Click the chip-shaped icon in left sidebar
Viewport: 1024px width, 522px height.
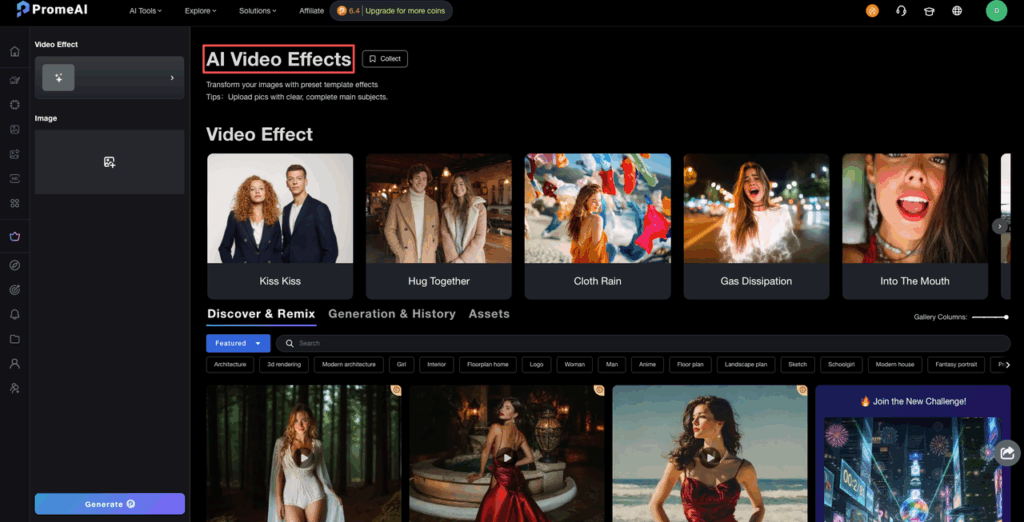(x=14, y=105)
